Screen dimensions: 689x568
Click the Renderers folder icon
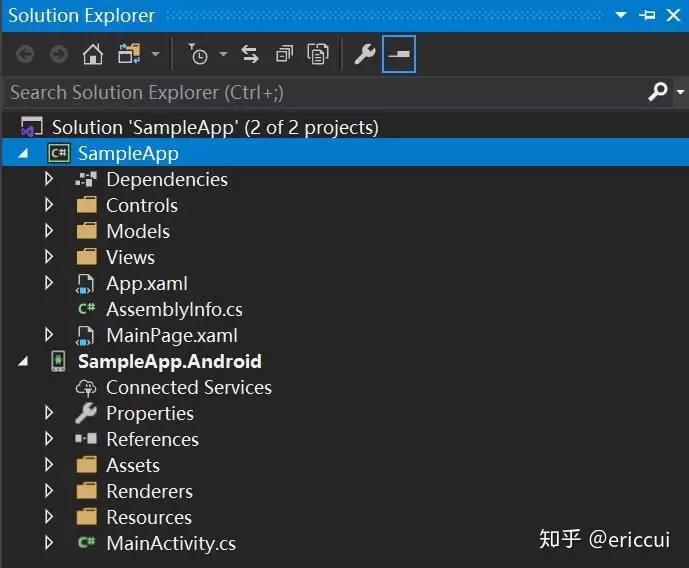[x=87, y=491]
